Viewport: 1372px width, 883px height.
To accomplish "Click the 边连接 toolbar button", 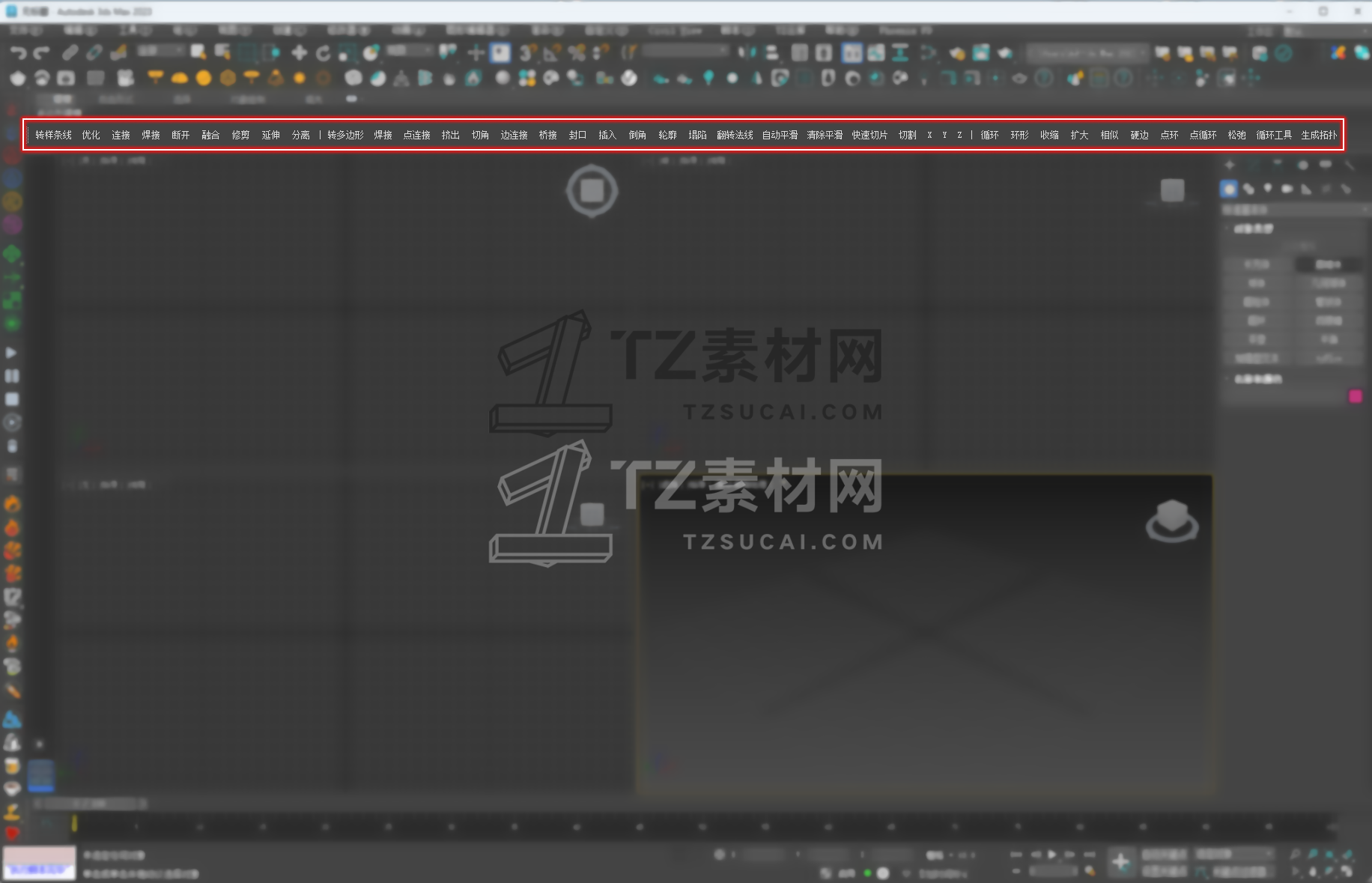I will click(x=514, y=136).
